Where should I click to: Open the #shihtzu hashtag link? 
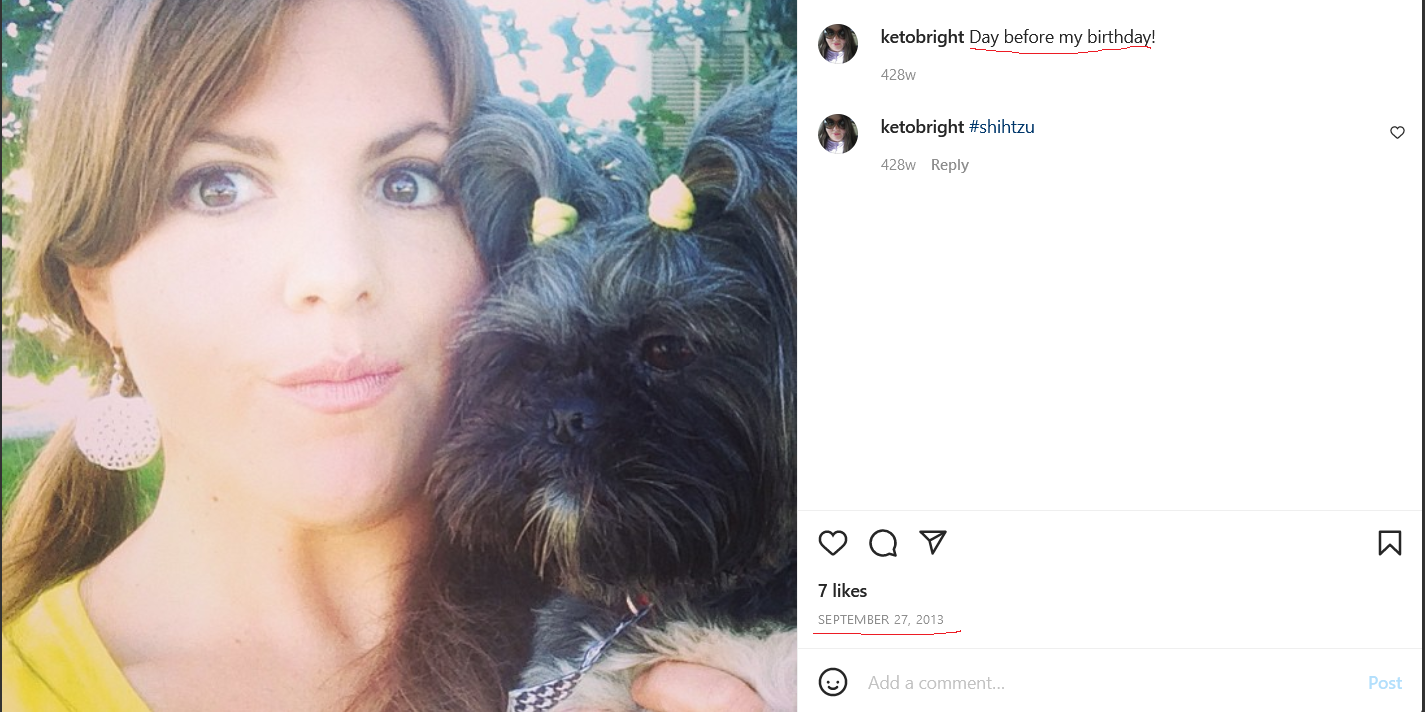pyautogui.click(x=1002, y=127)
